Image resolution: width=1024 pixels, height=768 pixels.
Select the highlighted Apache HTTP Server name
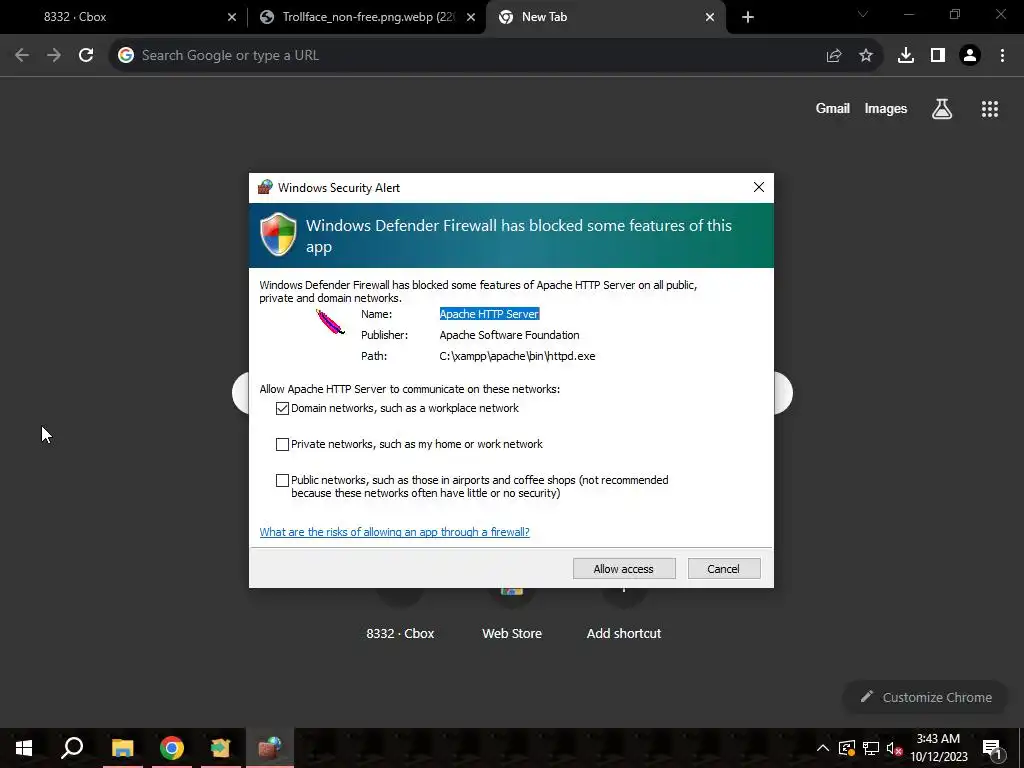click(489, 314)
